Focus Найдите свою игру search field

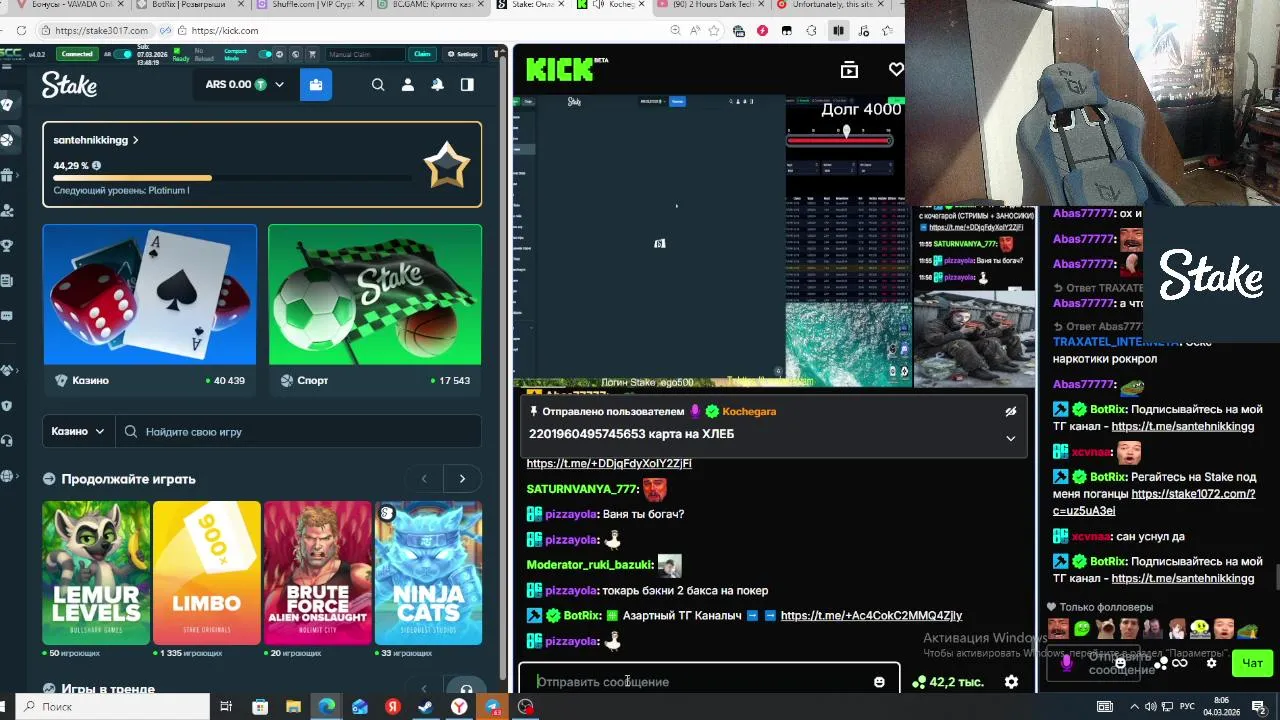coord(299,432)
